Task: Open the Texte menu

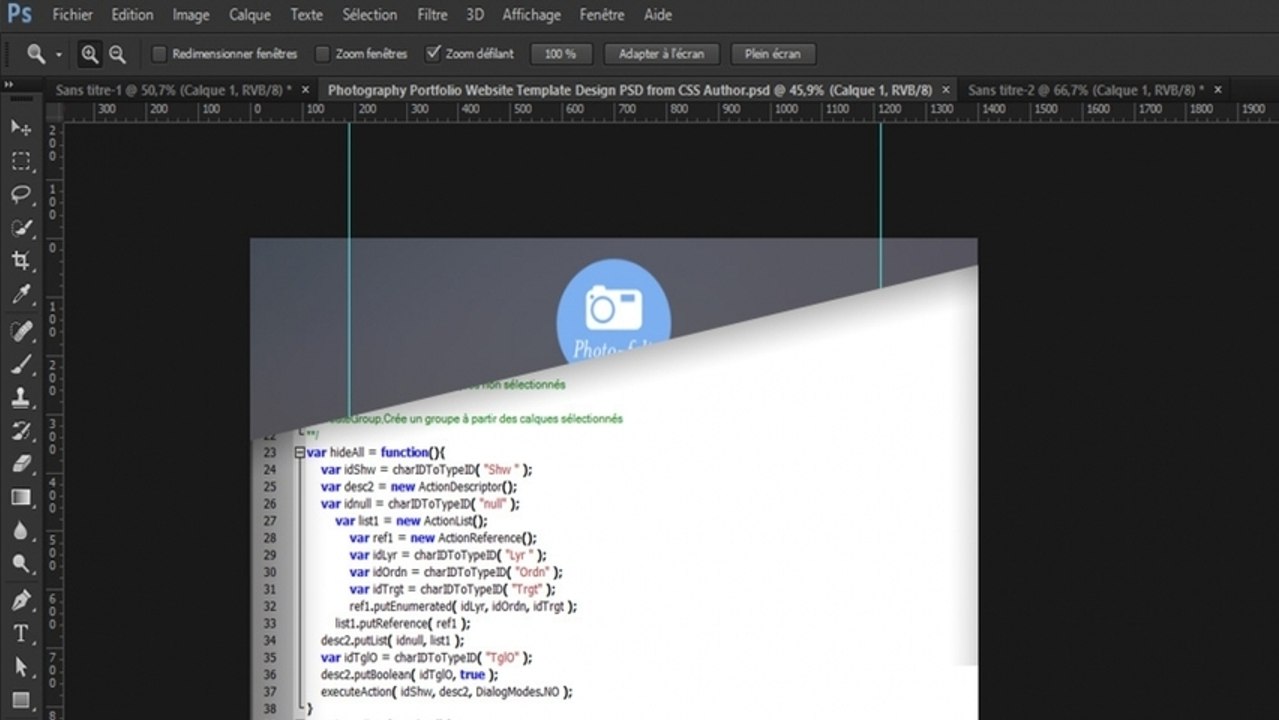Action: (x=307, y=15)
